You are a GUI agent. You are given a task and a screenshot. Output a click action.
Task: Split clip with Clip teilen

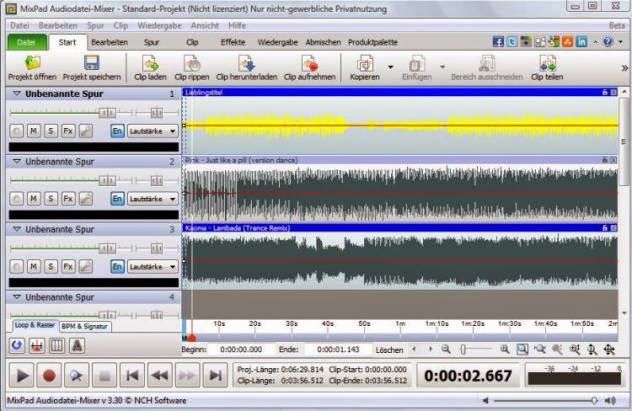[547, 68]
